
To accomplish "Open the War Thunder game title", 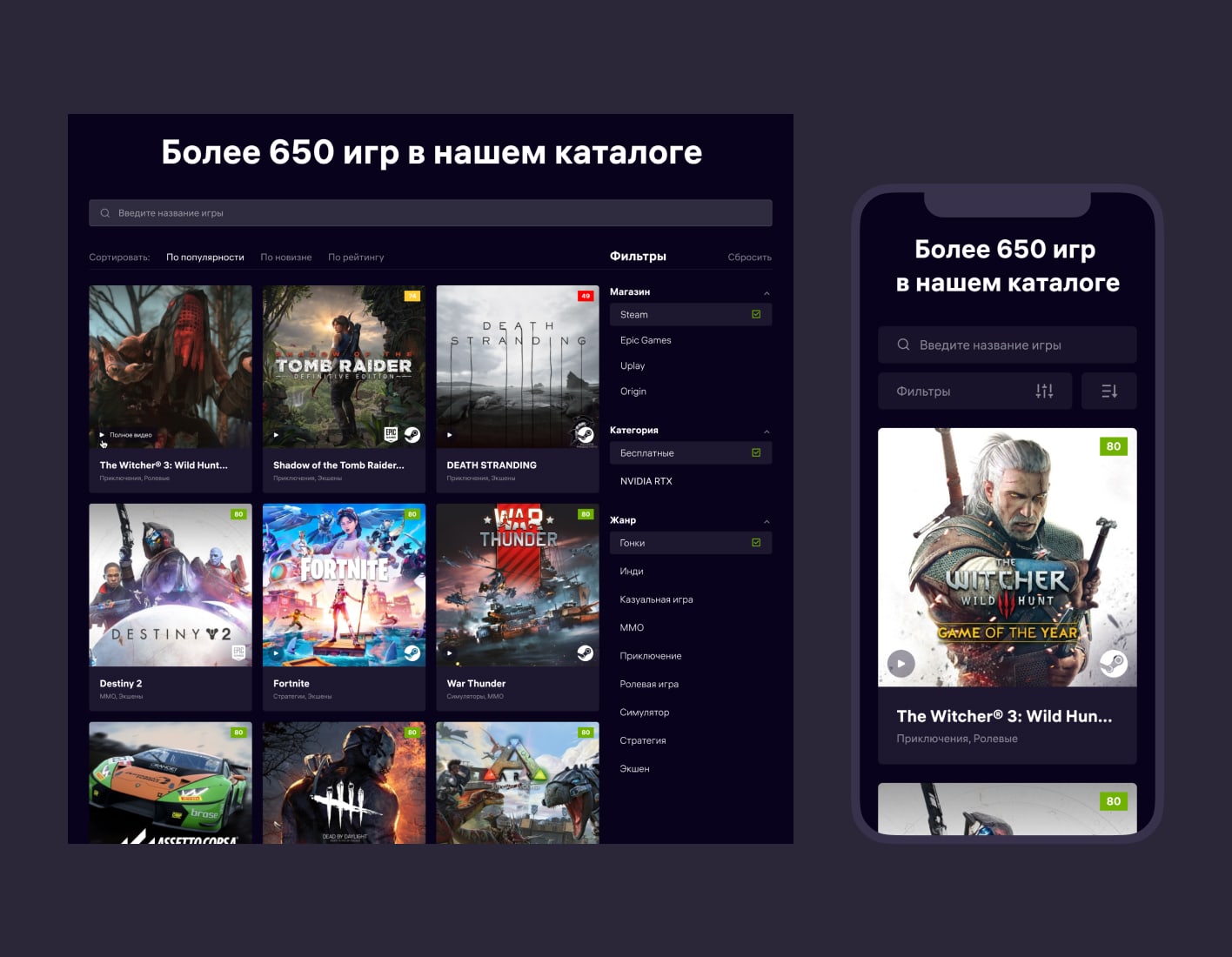I will coord(476,684).
